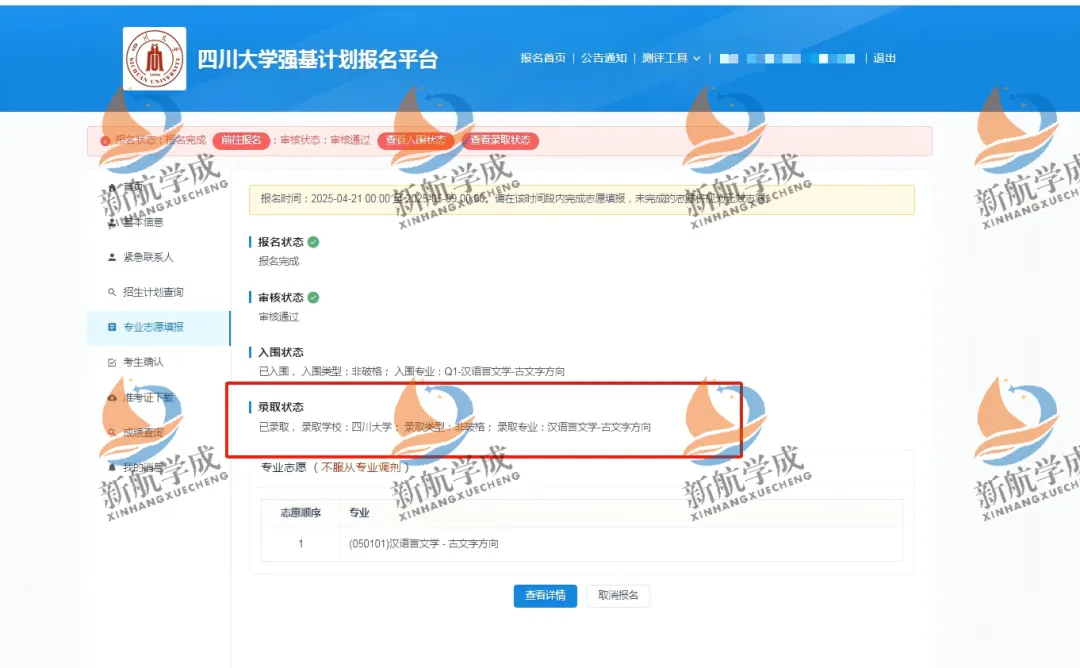Click the blue 查看详情 button

point(545,595)
